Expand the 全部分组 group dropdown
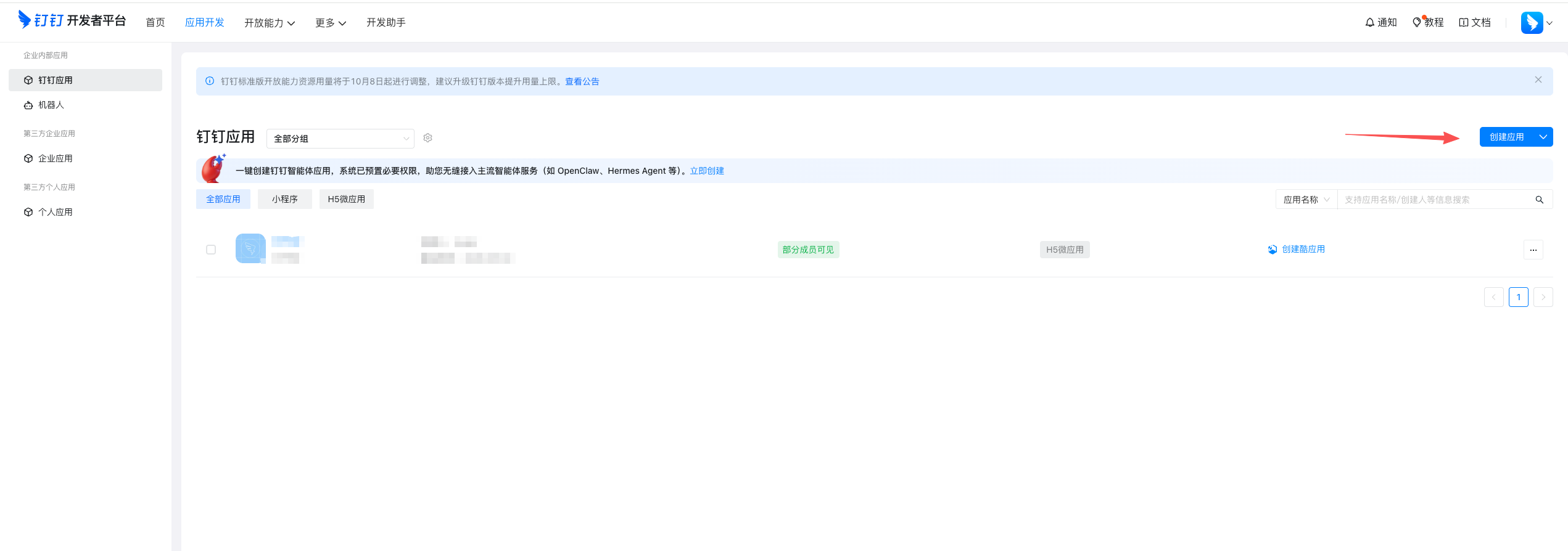Image resolution: width=1568 pixels, height=551 pixels. click(x=340, y=139)
